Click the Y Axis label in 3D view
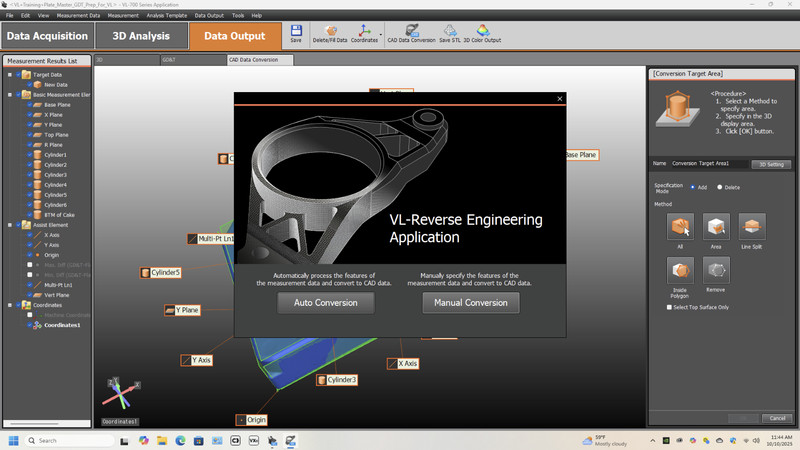Viewport: 800px width, 450px height. pos(196,360)
